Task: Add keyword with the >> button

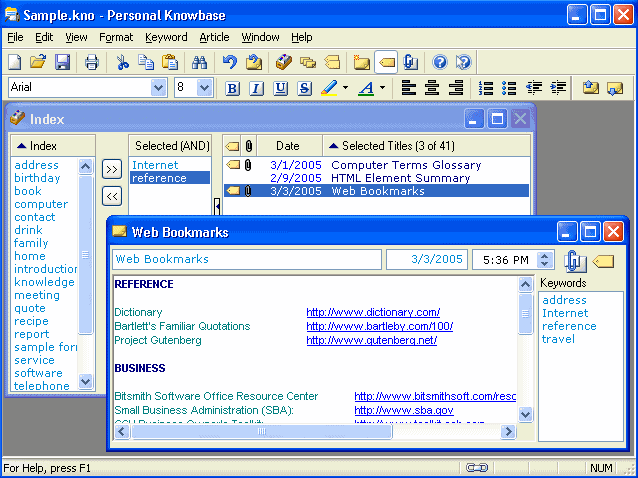Action: [x=112, y=169]
